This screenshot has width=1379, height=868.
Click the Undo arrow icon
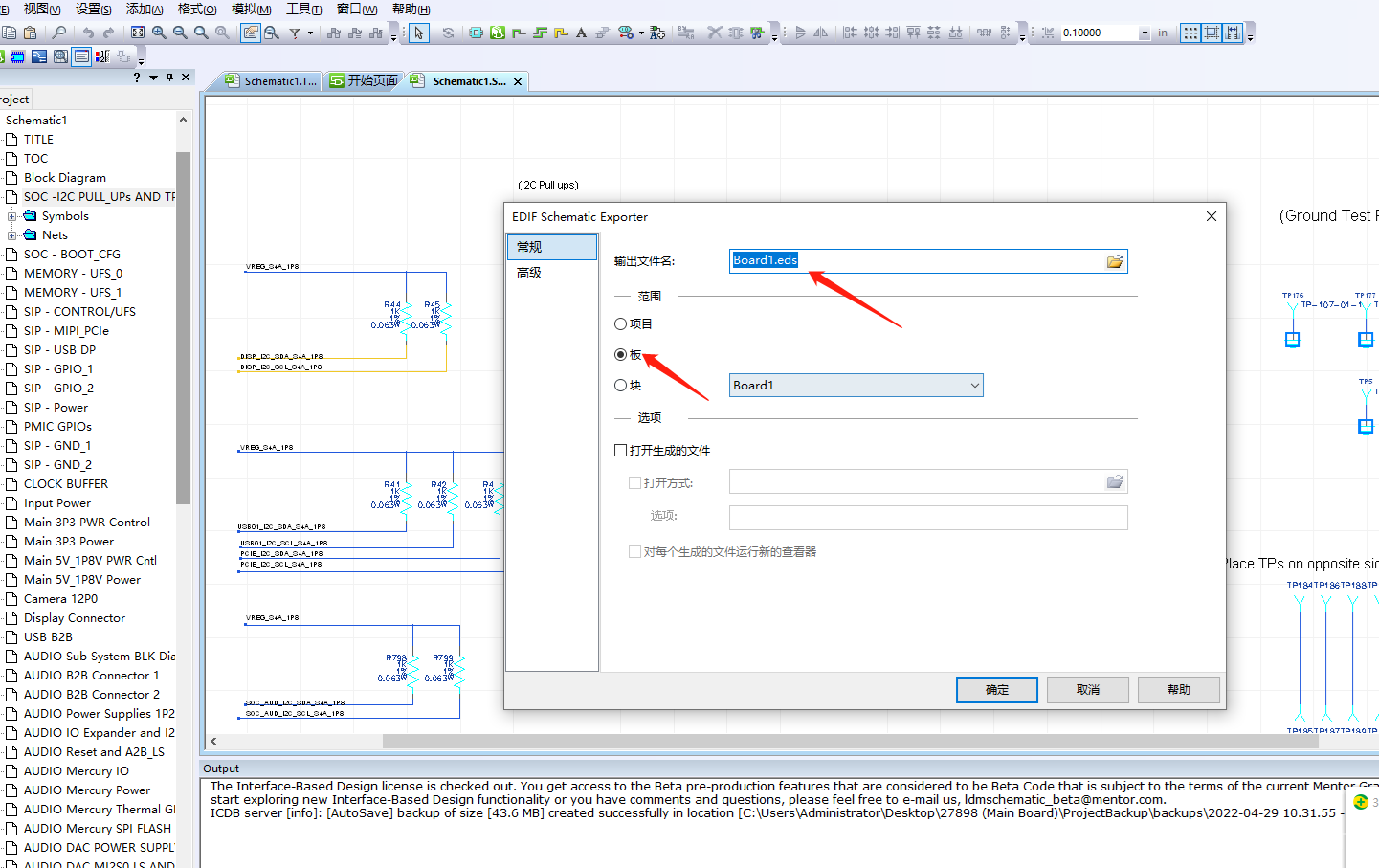(x=88, y=33)
